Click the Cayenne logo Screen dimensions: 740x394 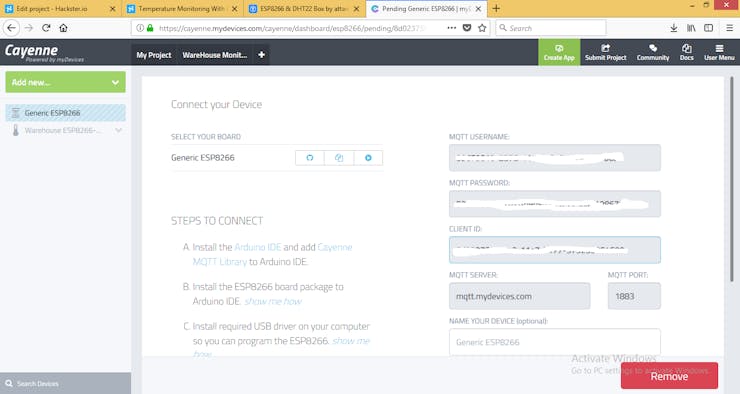[44, 52]
